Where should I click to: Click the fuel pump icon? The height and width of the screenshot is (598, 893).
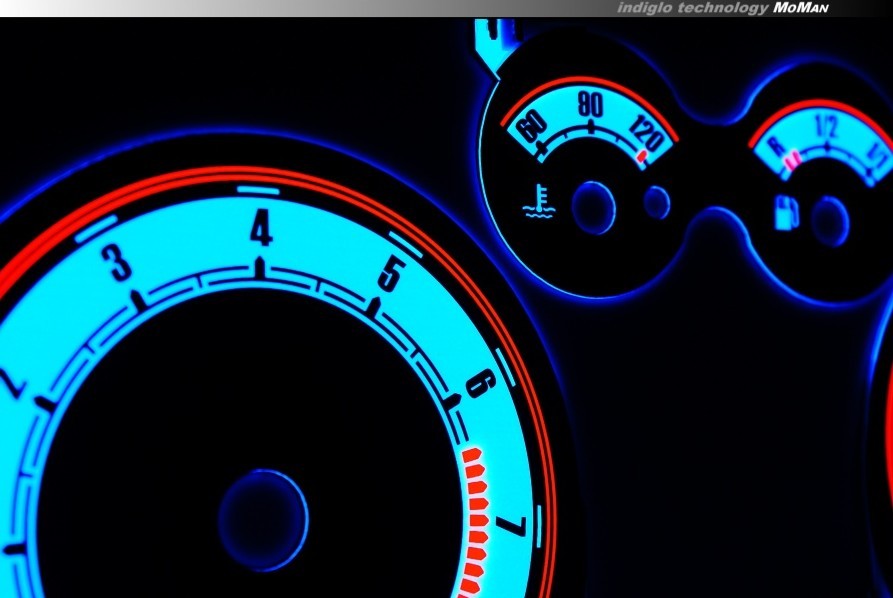point(787,212)
